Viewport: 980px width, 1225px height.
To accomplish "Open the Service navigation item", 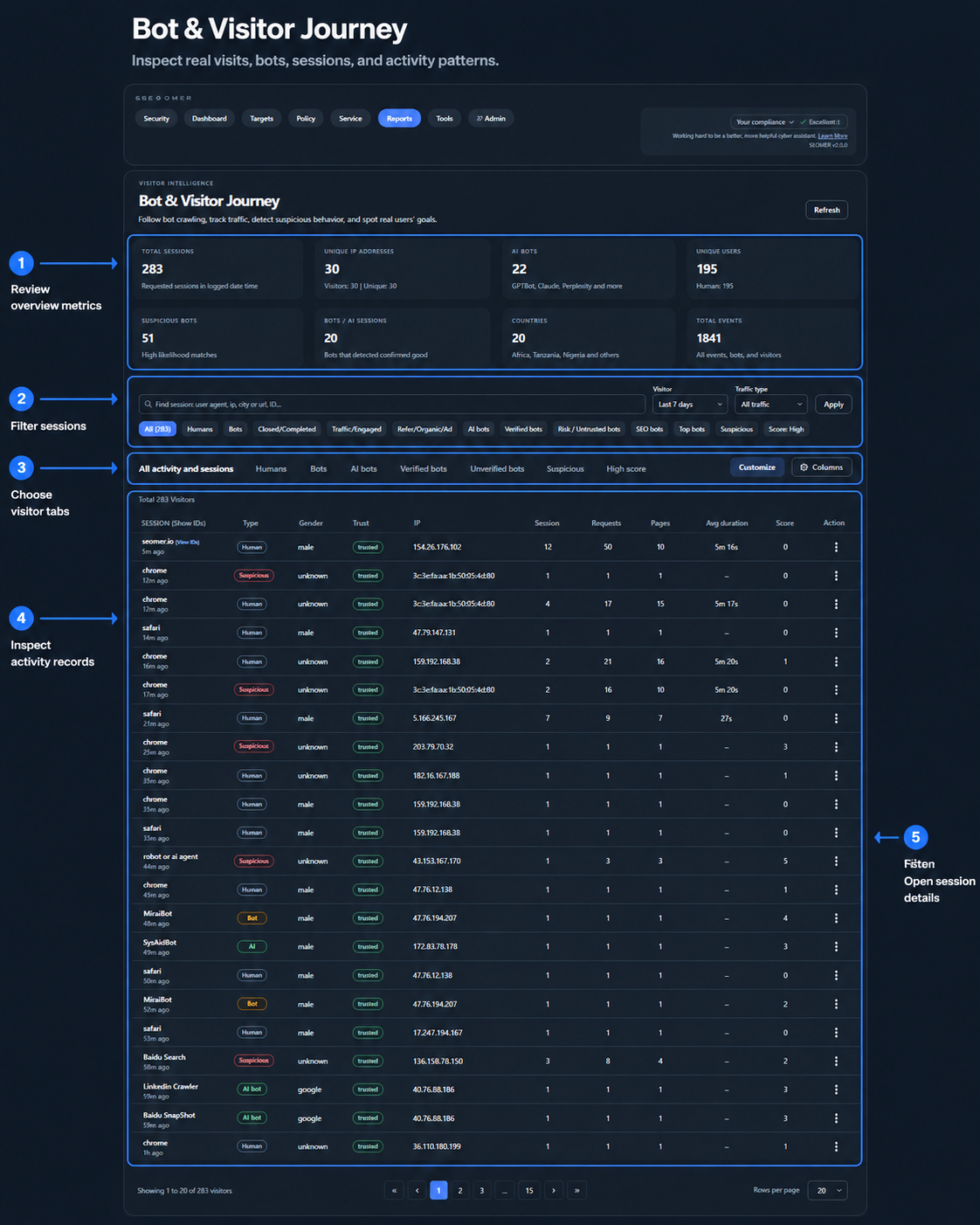I will point(350,119).
